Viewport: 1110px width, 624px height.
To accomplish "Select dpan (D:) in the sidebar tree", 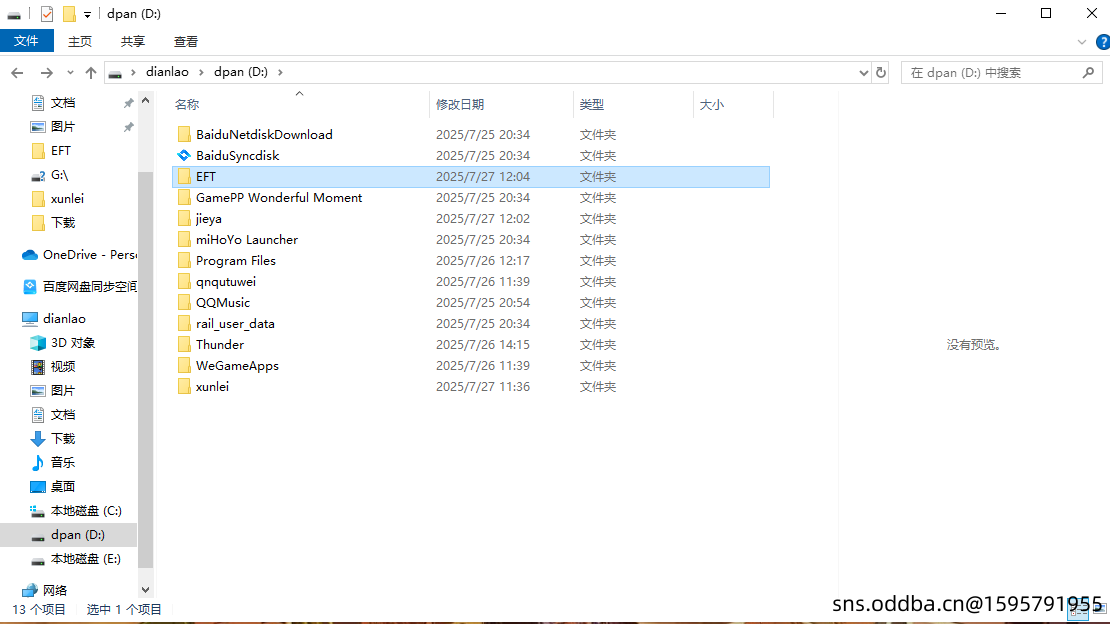I will tap(69, 535).
